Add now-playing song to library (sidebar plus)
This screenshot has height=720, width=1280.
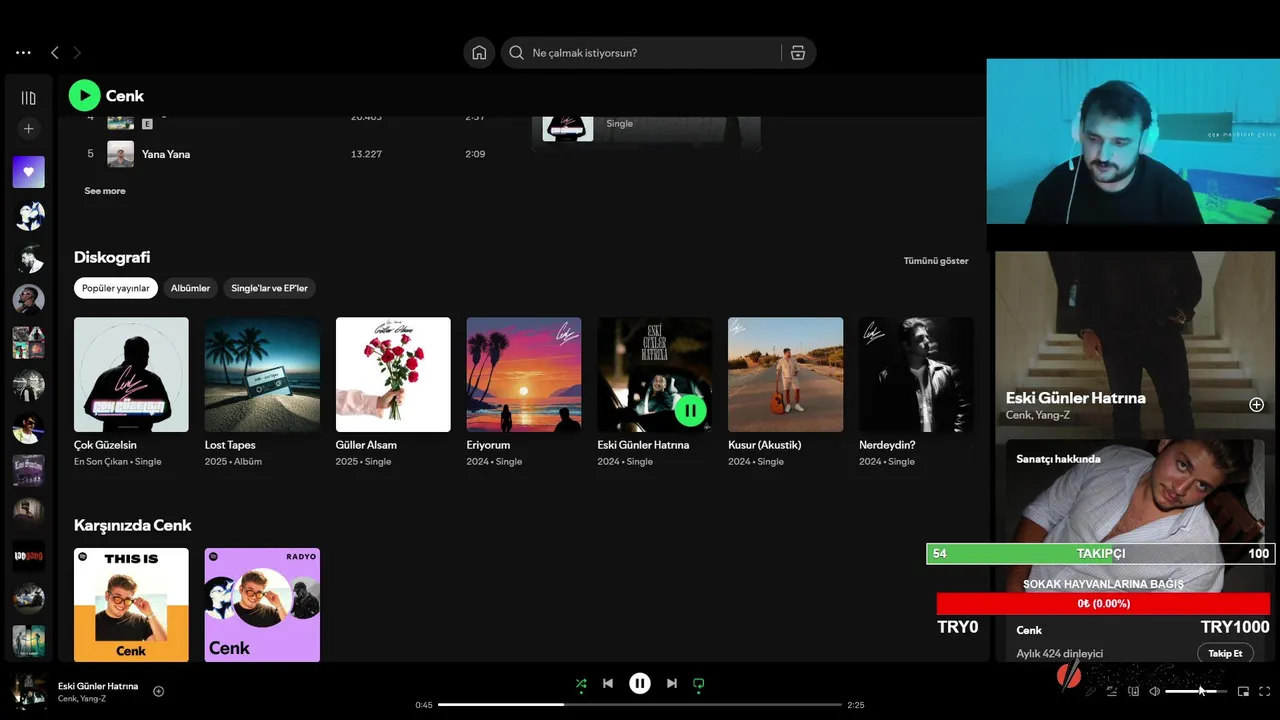pyautogui.click(x=1256, y=405)
